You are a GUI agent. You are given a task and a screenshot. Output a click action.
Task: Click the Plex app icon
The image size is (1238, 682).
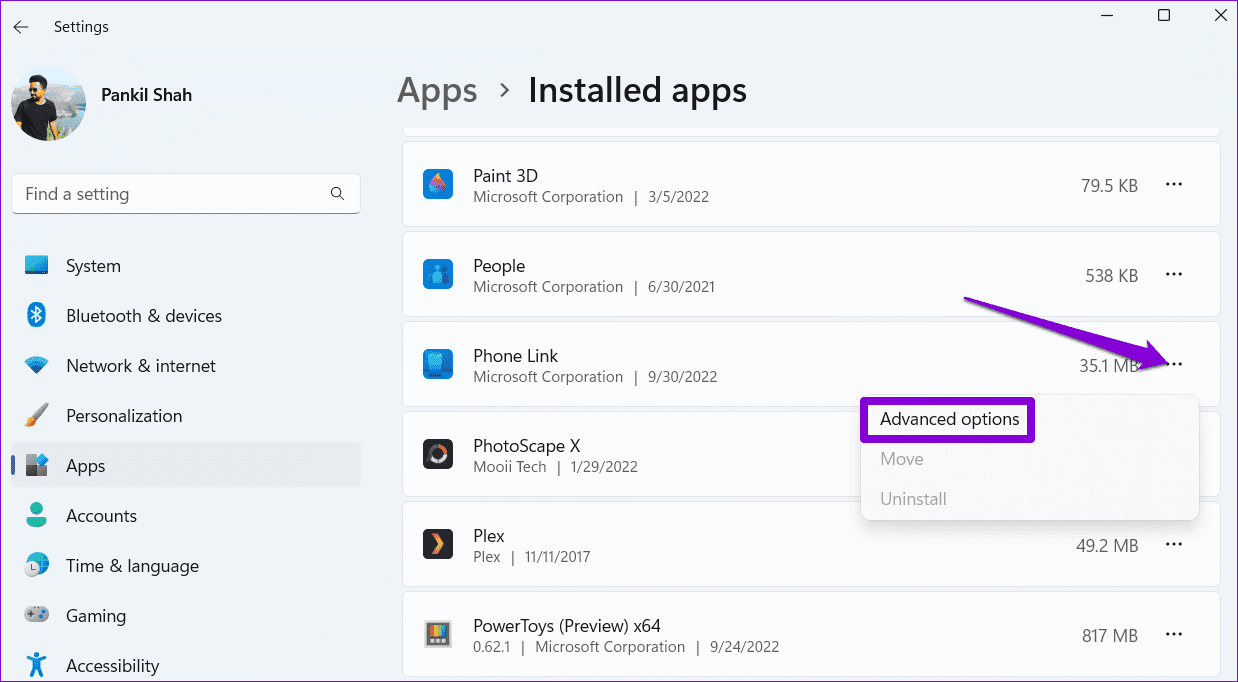[438, 544]
